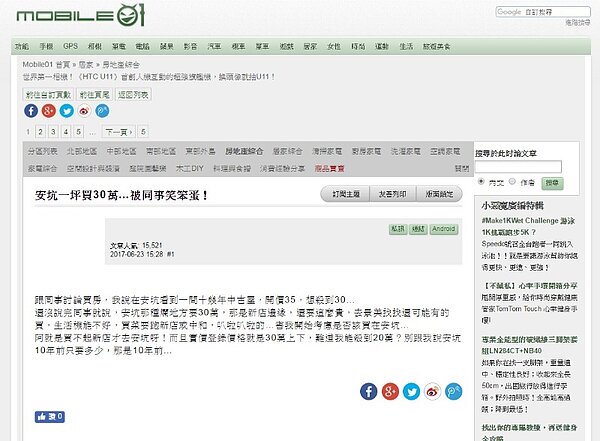Screen dimensions: 600x441
Task: Open the GPS navigation menu
Action: pos(70,46)
